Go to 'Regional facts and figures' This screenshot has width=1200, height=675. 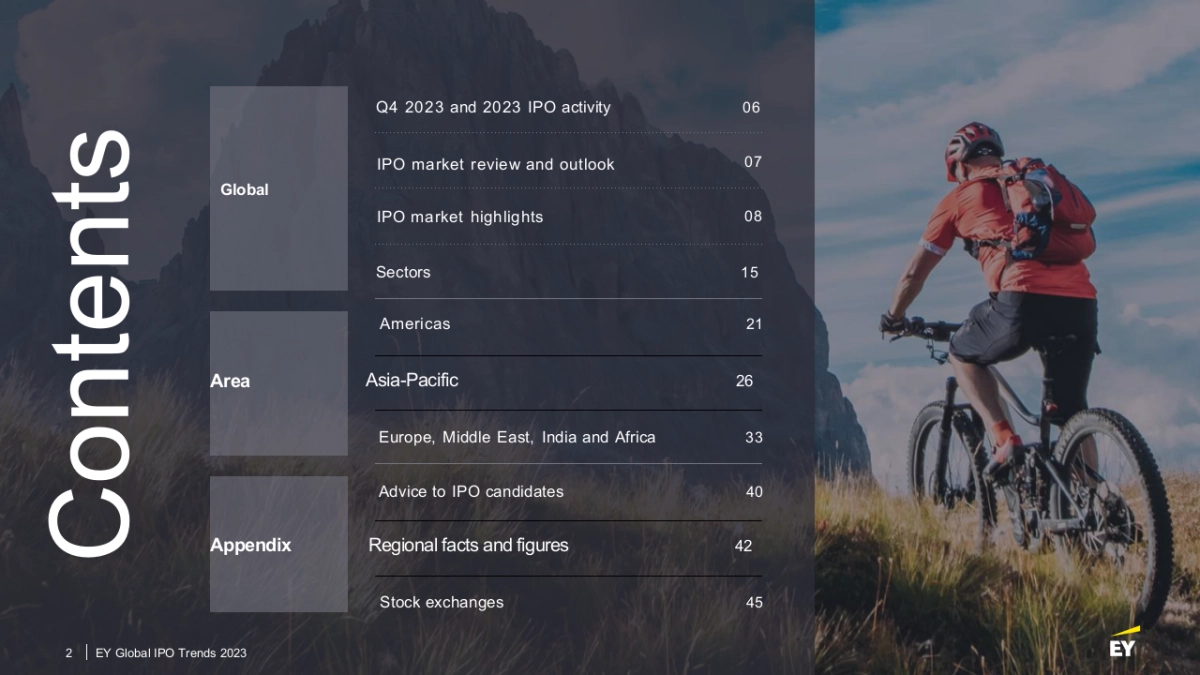468,545
